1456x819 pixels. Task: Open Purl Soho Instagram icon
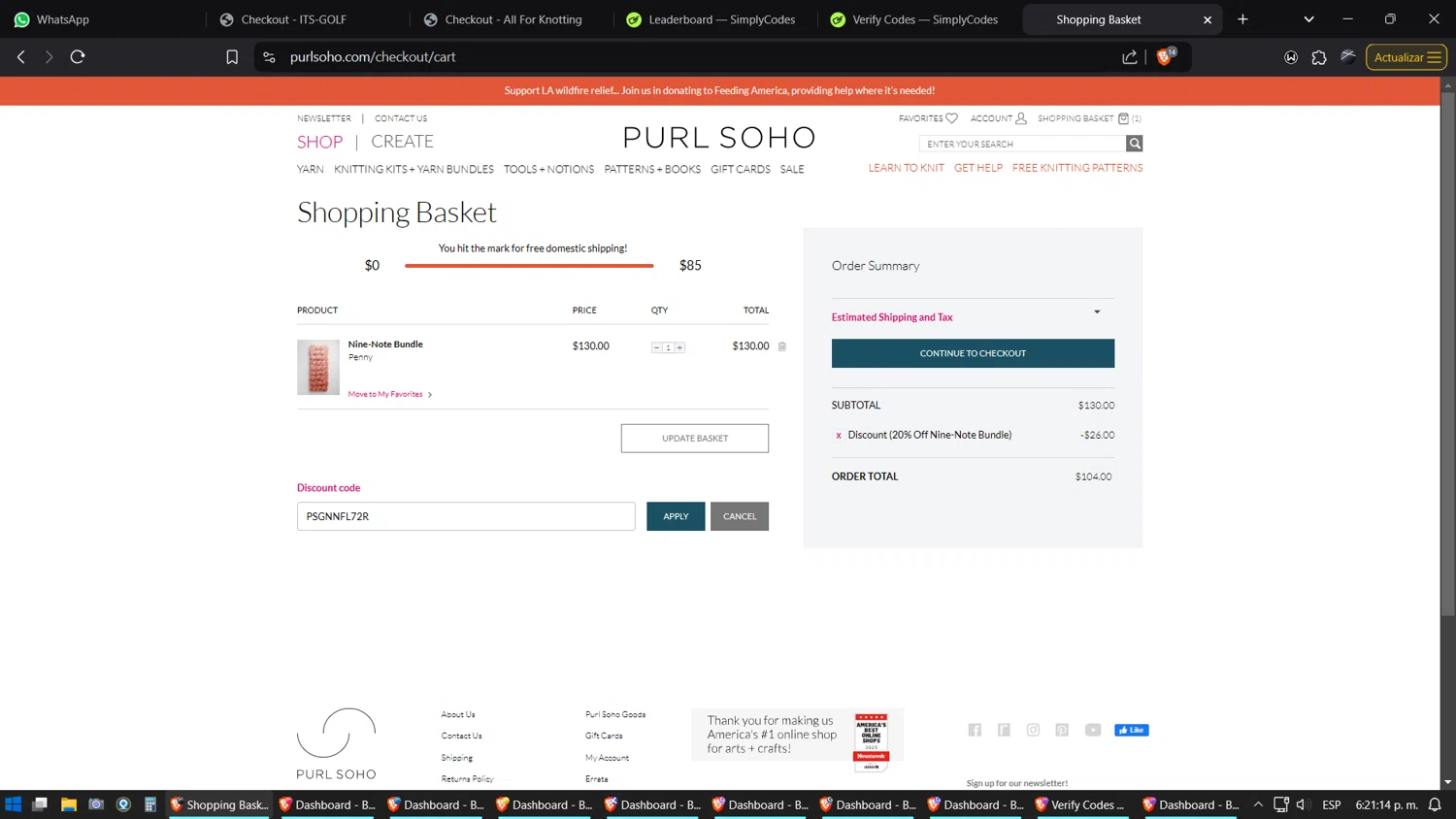point(1033,730)
